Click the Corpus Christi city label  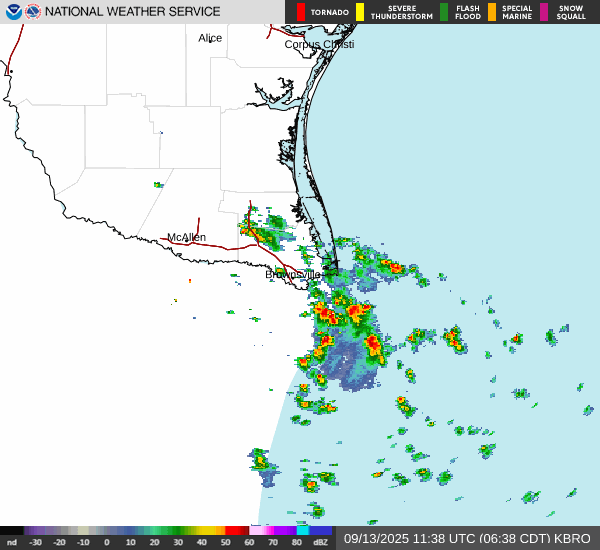pos(319,44)
